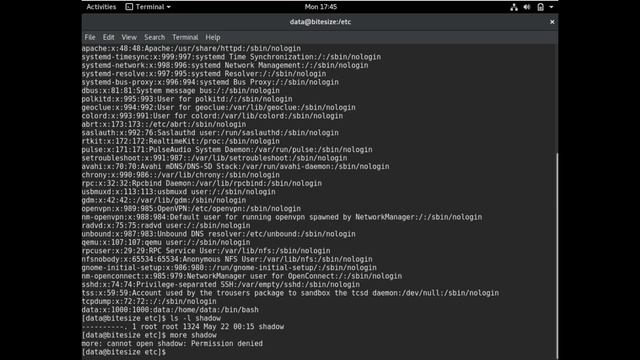Open the clock showing Mon 17:45
This screenshot has width=640, height=360.
pos(321,7)
